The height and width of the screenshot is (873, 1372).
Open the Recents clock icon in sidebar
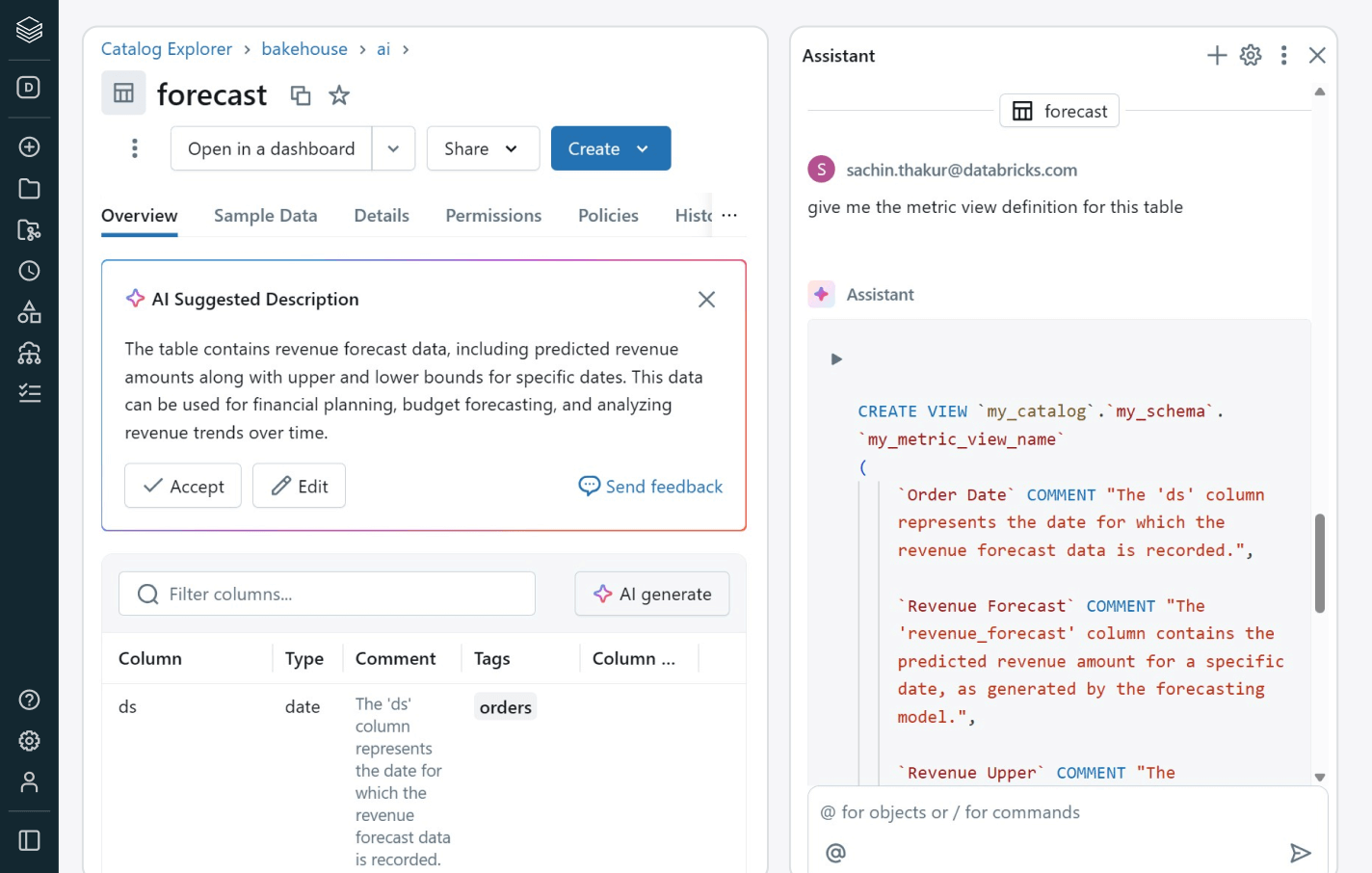(x=29, y=271)
